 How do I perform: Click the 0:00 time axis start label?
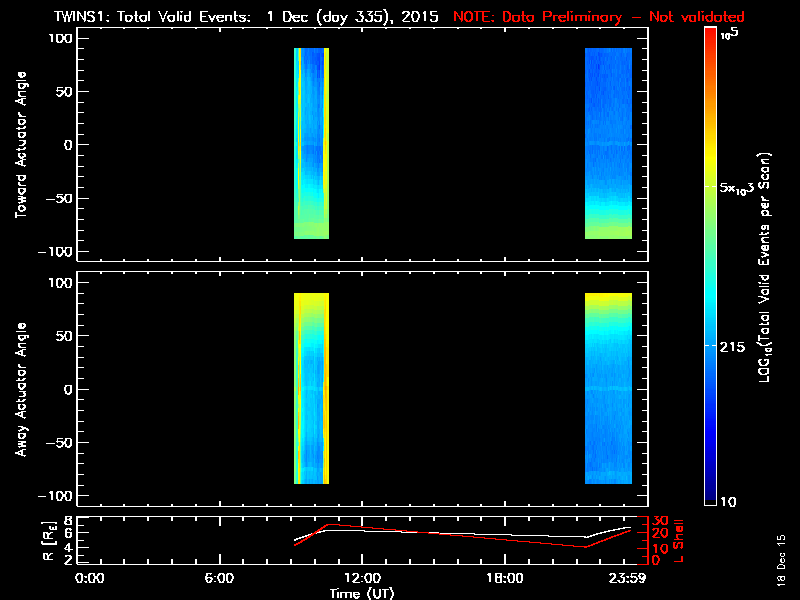[x=90, y=579]
